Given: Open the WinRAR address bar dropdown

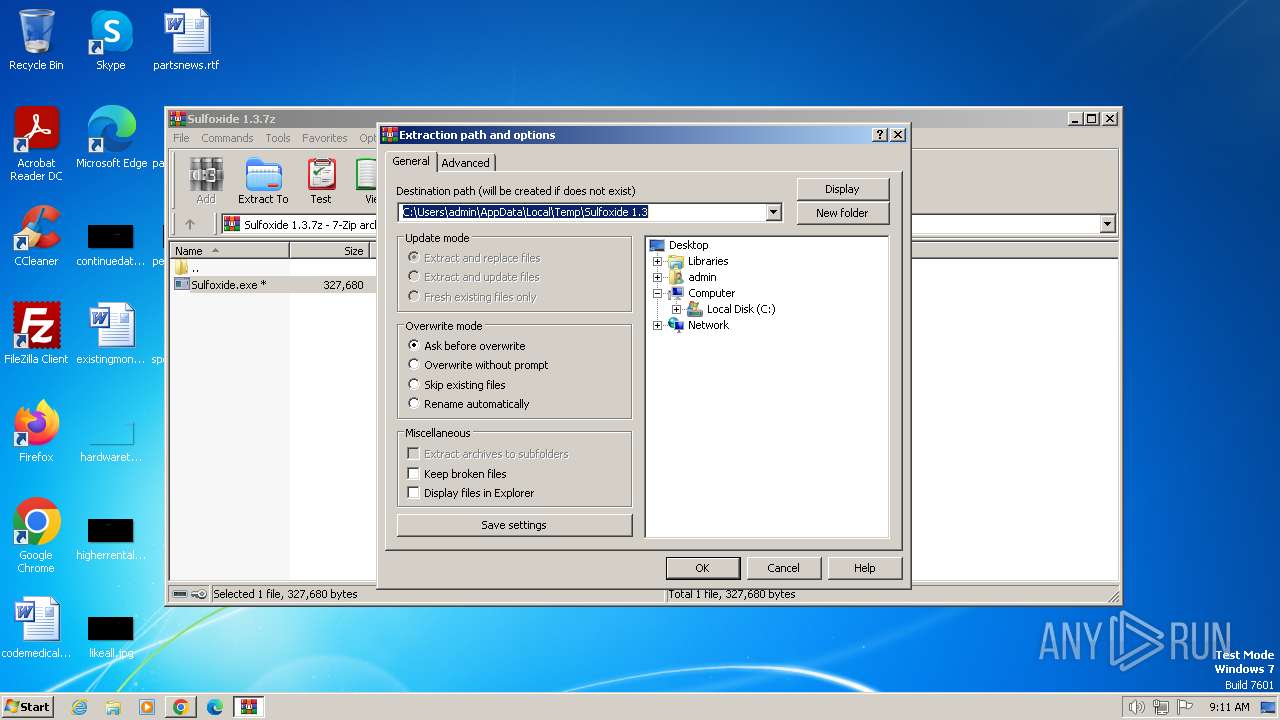Looking at the screenshot, I should point(1107,224).
